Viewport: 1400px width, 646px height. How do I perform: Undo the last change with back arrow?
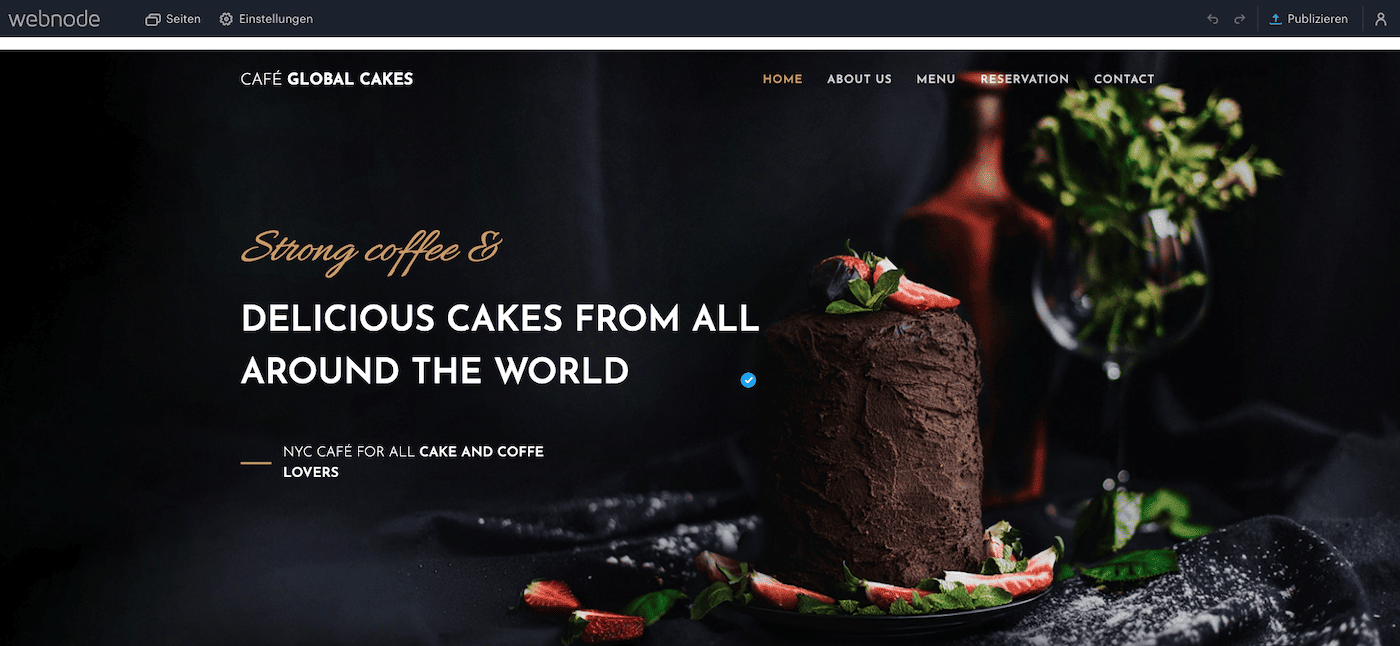pyautogui.click(x=1213, y=19)
